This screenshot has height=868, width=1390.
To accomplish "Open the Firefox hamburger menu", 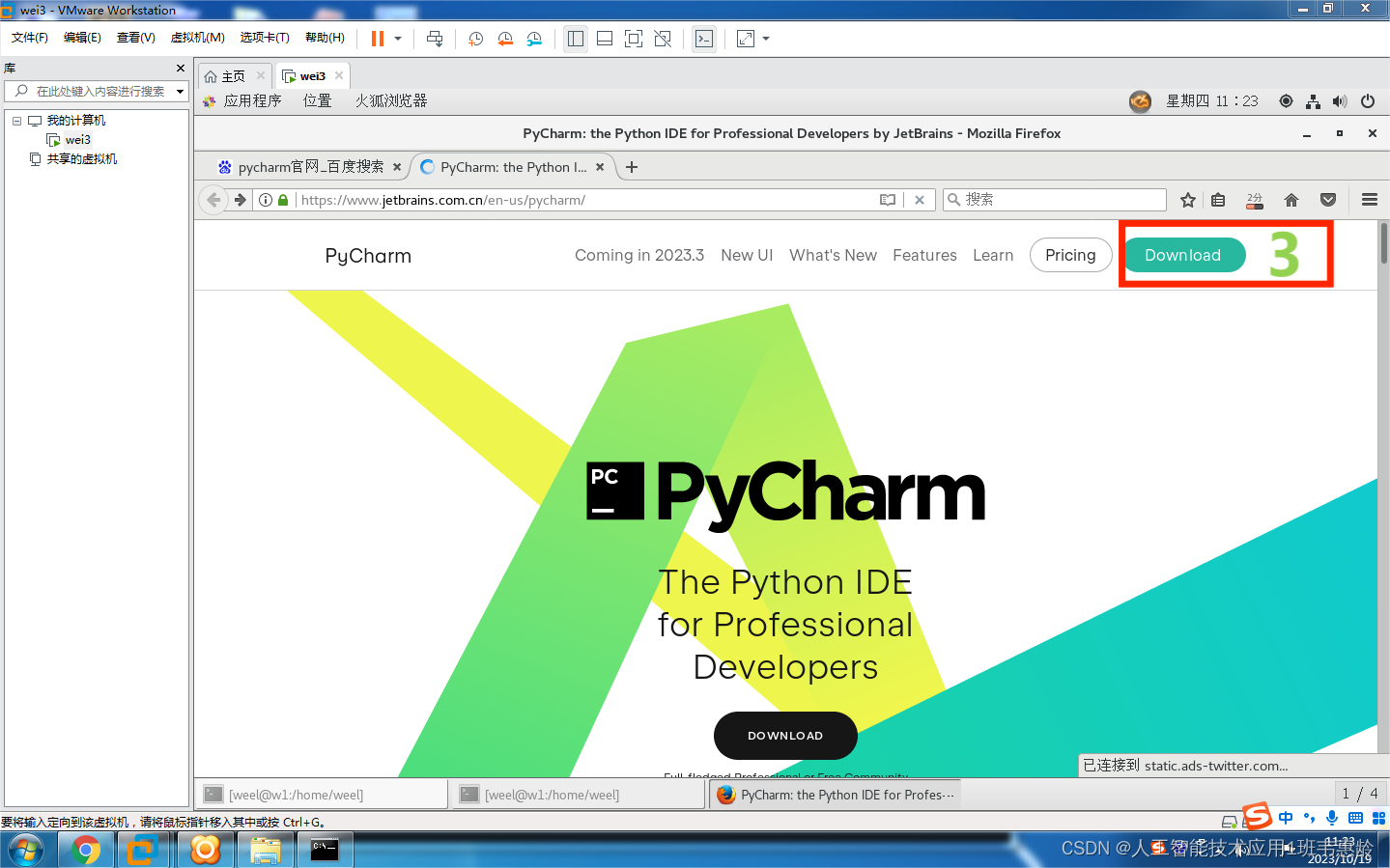I will coord(1369,200).
